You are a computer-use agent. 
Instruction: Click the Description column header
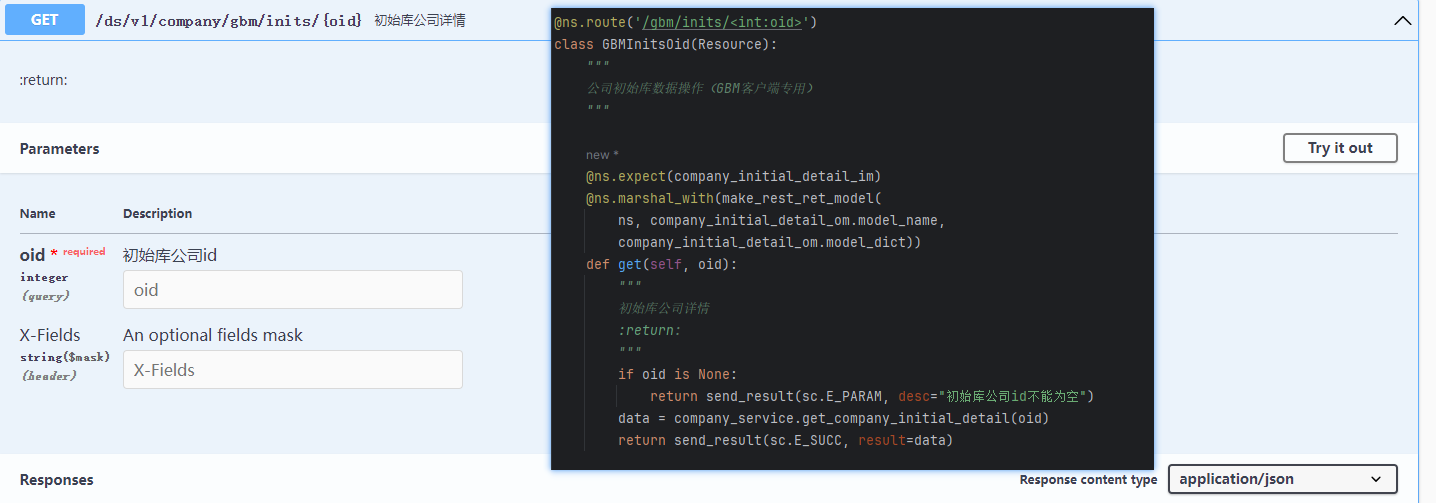point(157,214)
